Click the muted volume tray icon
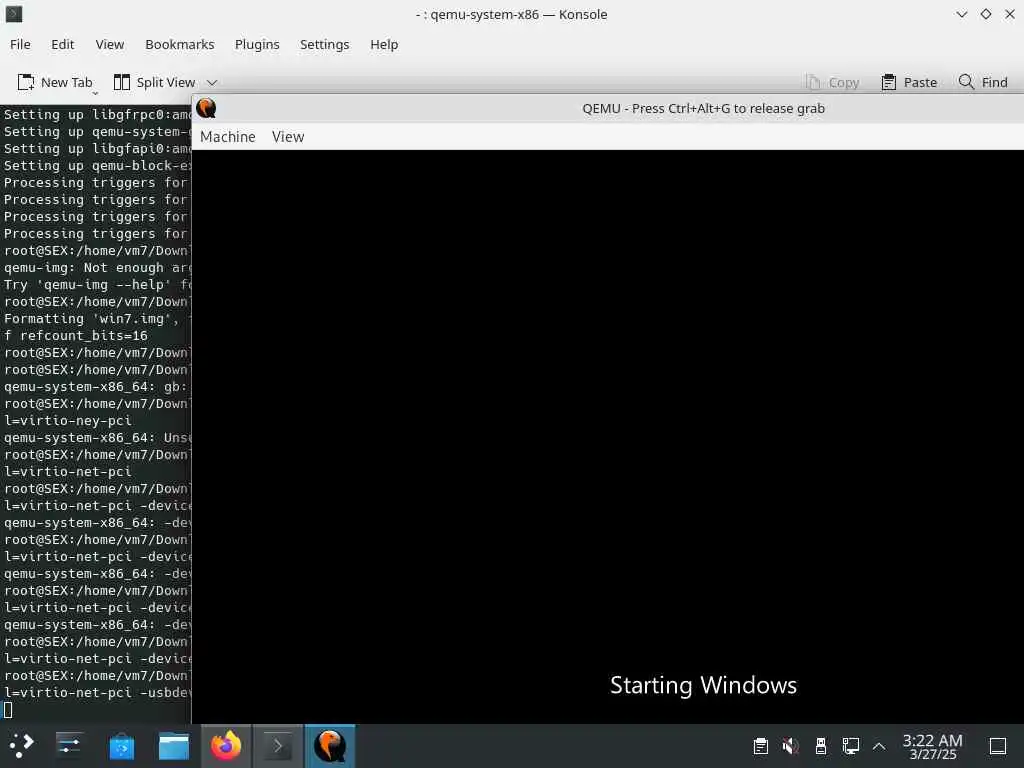The image size is (1024, 768). 790,746
